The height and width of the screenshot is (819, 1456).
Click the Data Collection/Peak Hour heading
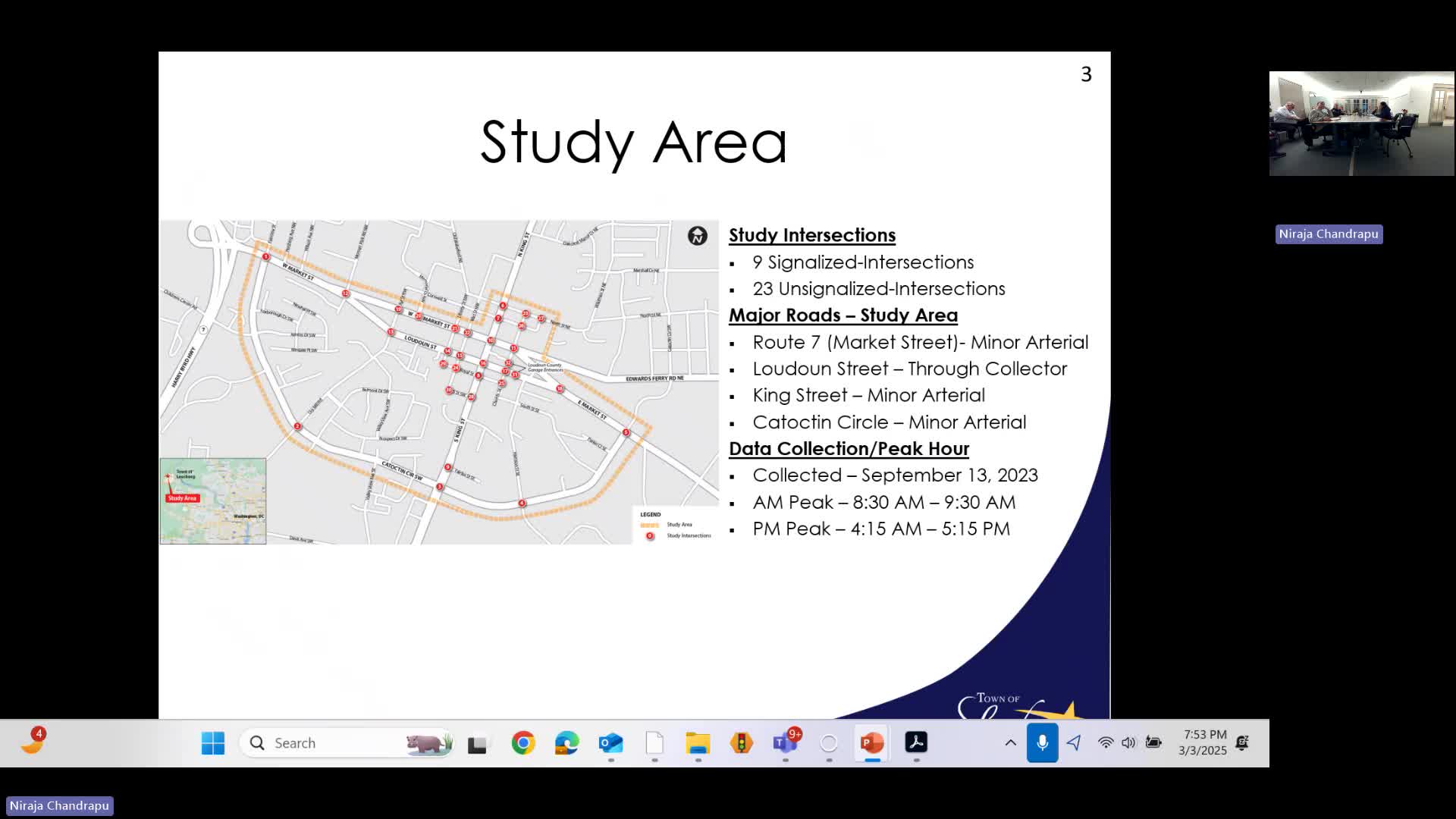click(849, 449)
